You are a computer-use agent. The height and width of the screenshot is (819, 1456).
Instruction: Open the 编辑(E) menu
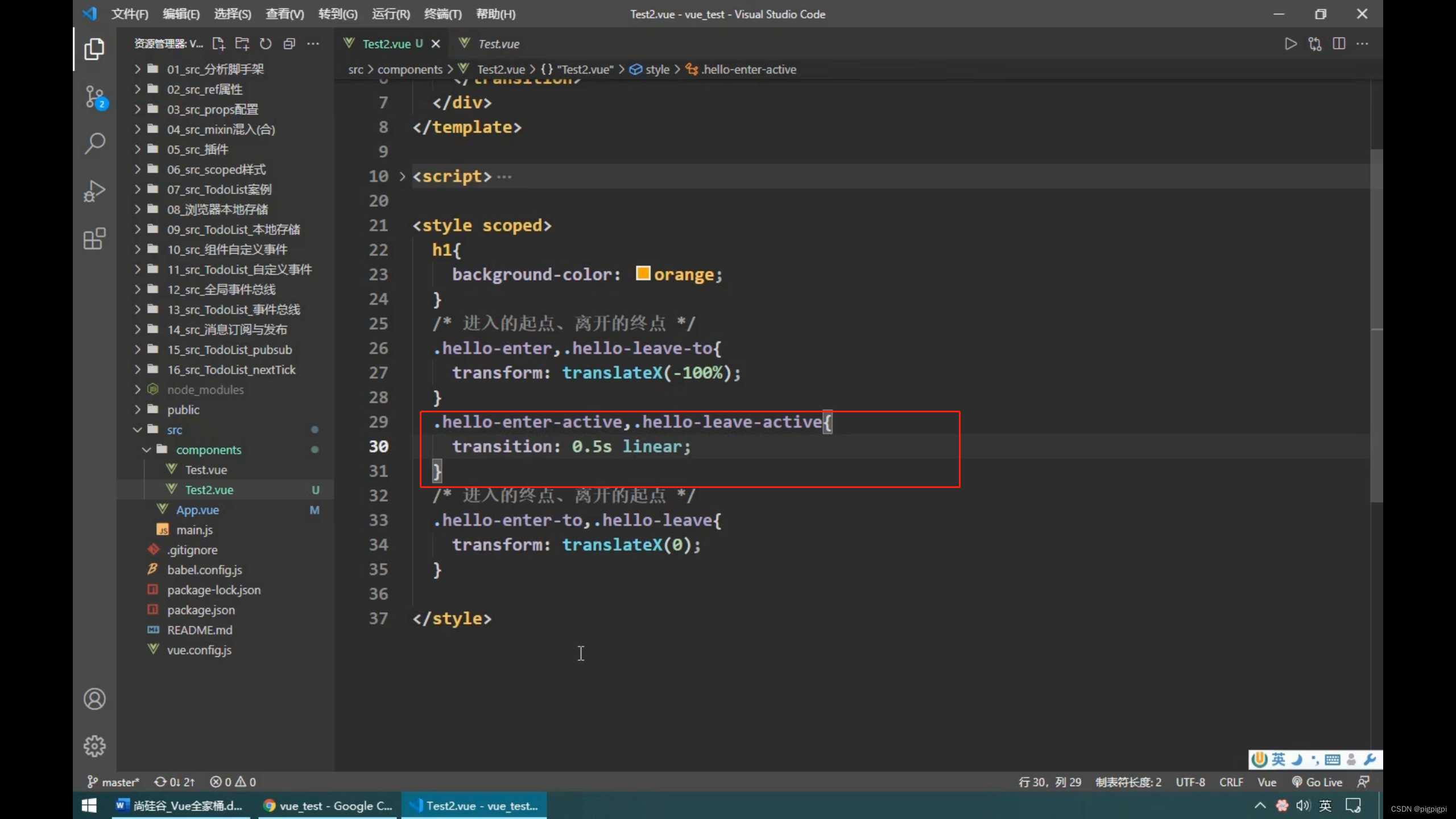point(181,14)
